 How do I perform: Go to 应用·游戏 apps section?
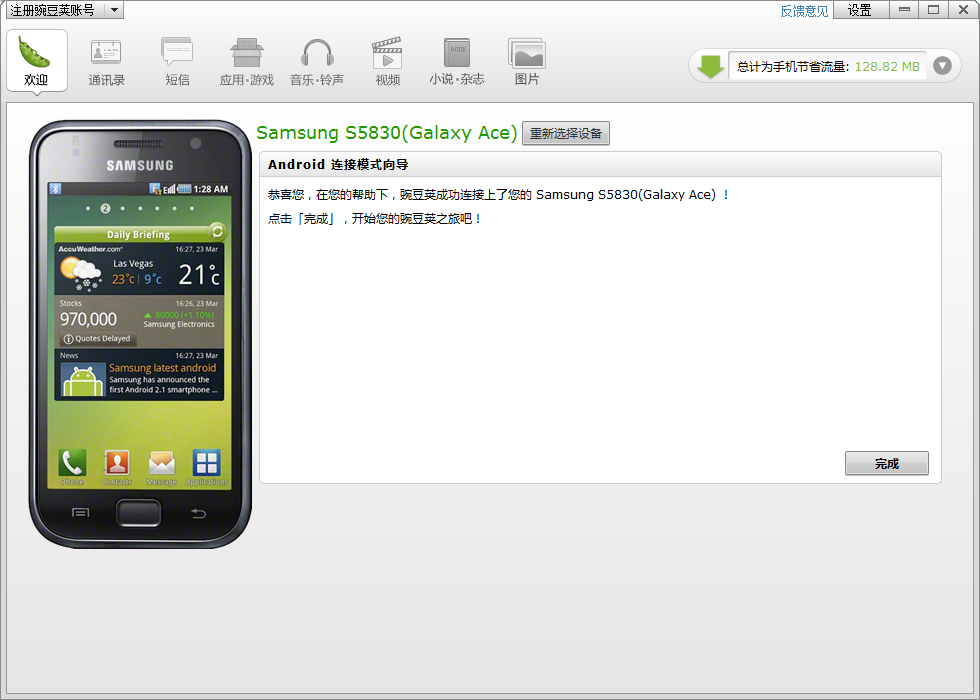[247, 62]
